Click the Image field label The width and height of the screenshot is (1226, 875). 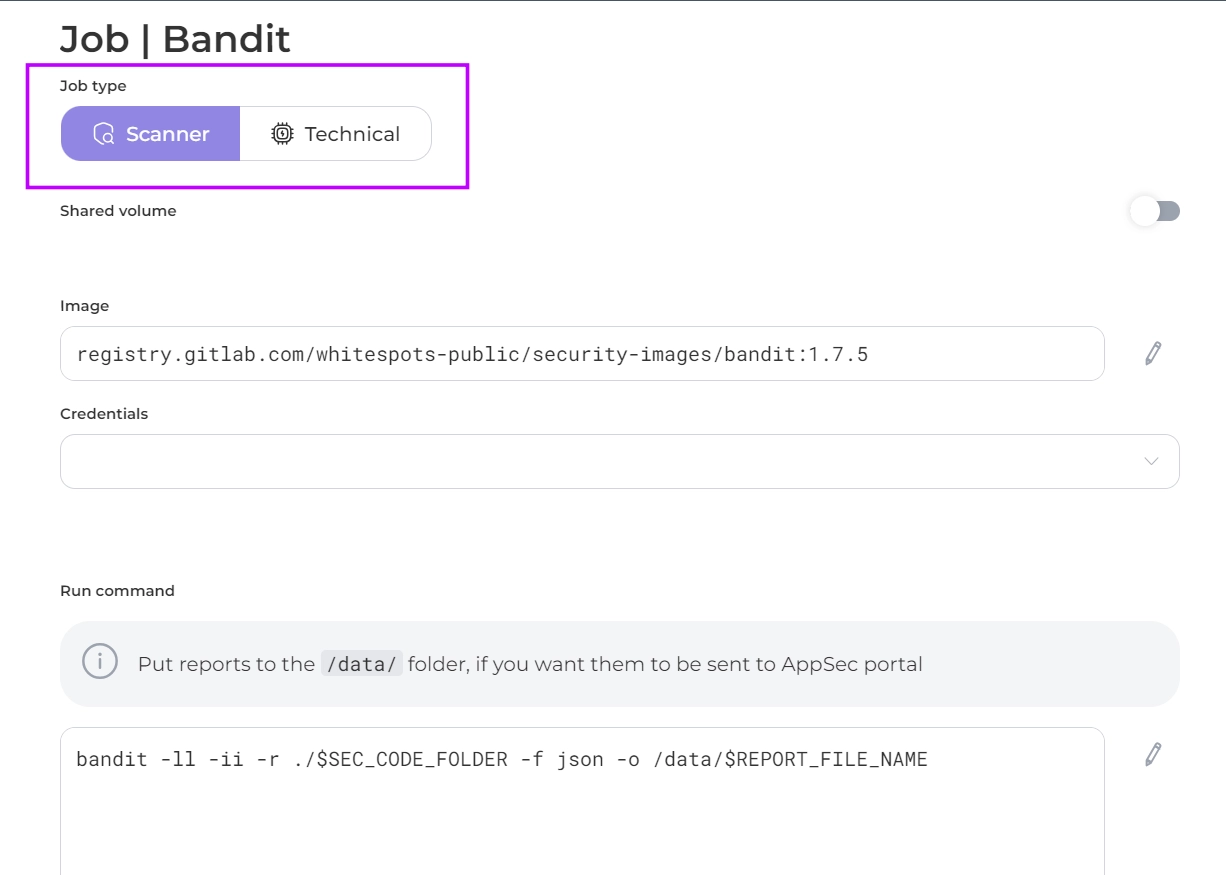pos(85,306)
